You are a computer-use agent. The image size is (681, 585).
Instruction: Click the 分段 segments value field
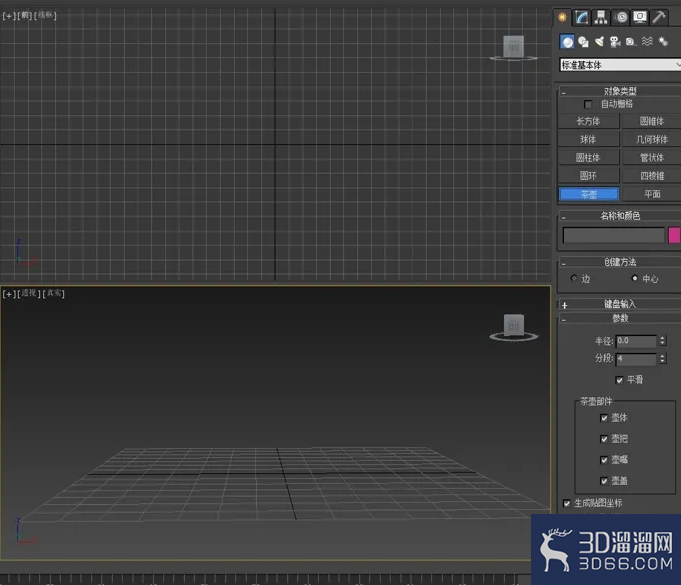click(636, 359)
